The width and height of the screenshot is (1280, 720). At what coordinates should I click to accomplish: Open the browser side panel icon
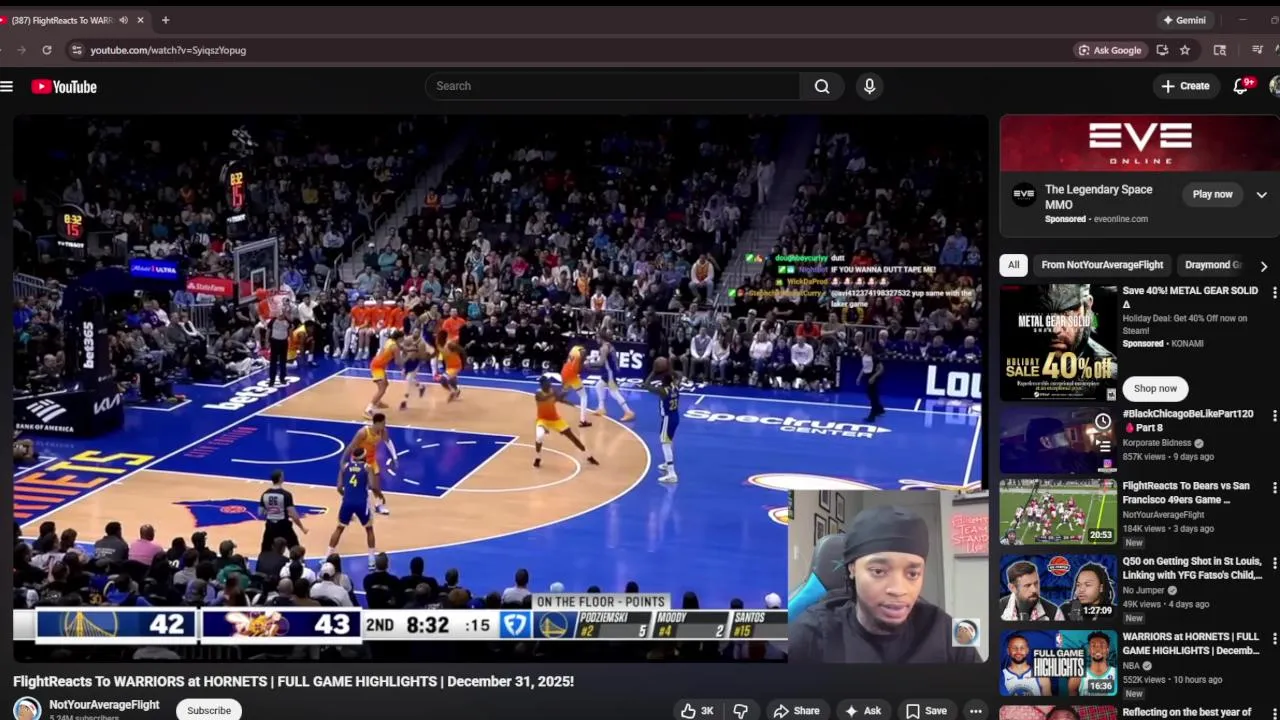click(1220, 50)
